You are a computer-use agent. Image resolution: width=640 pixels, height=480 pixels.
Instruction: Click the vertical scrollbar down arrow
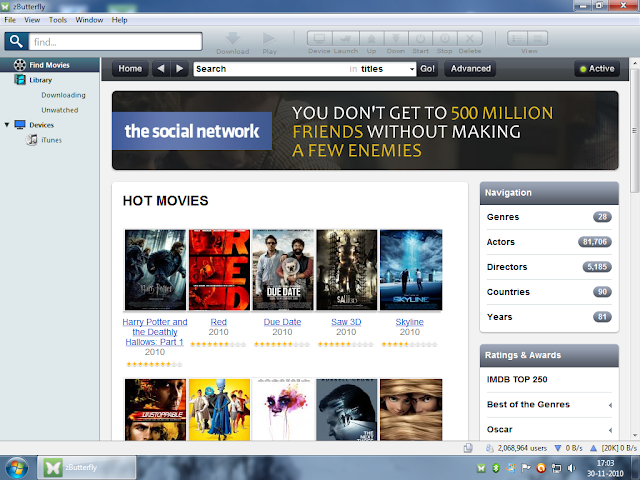635,435
